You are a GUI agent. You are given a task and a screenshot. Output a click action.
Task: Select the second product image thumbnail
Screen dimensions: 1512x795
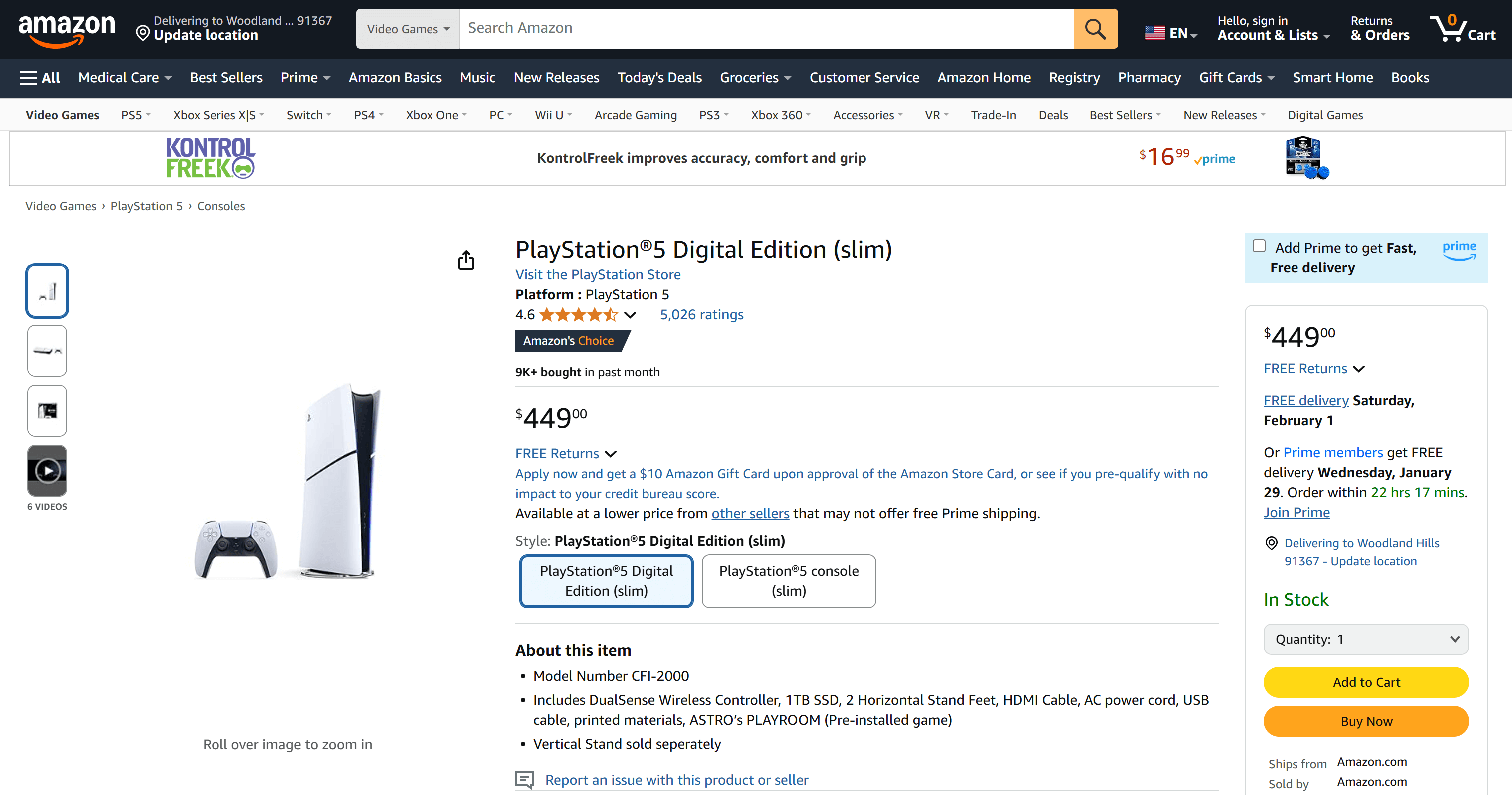47,350
